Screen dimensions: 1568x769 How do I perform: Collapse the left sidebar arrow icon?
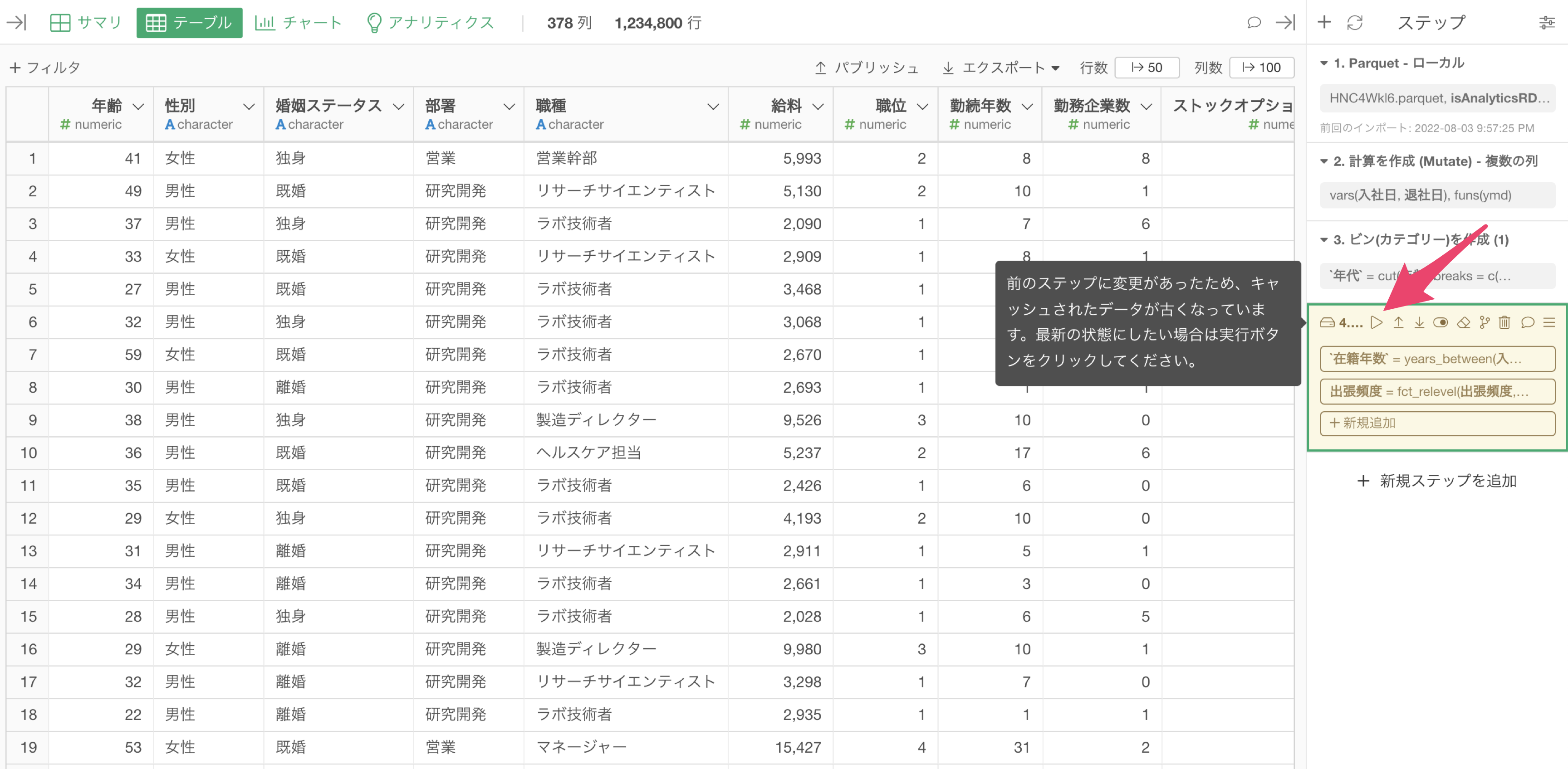16,23
